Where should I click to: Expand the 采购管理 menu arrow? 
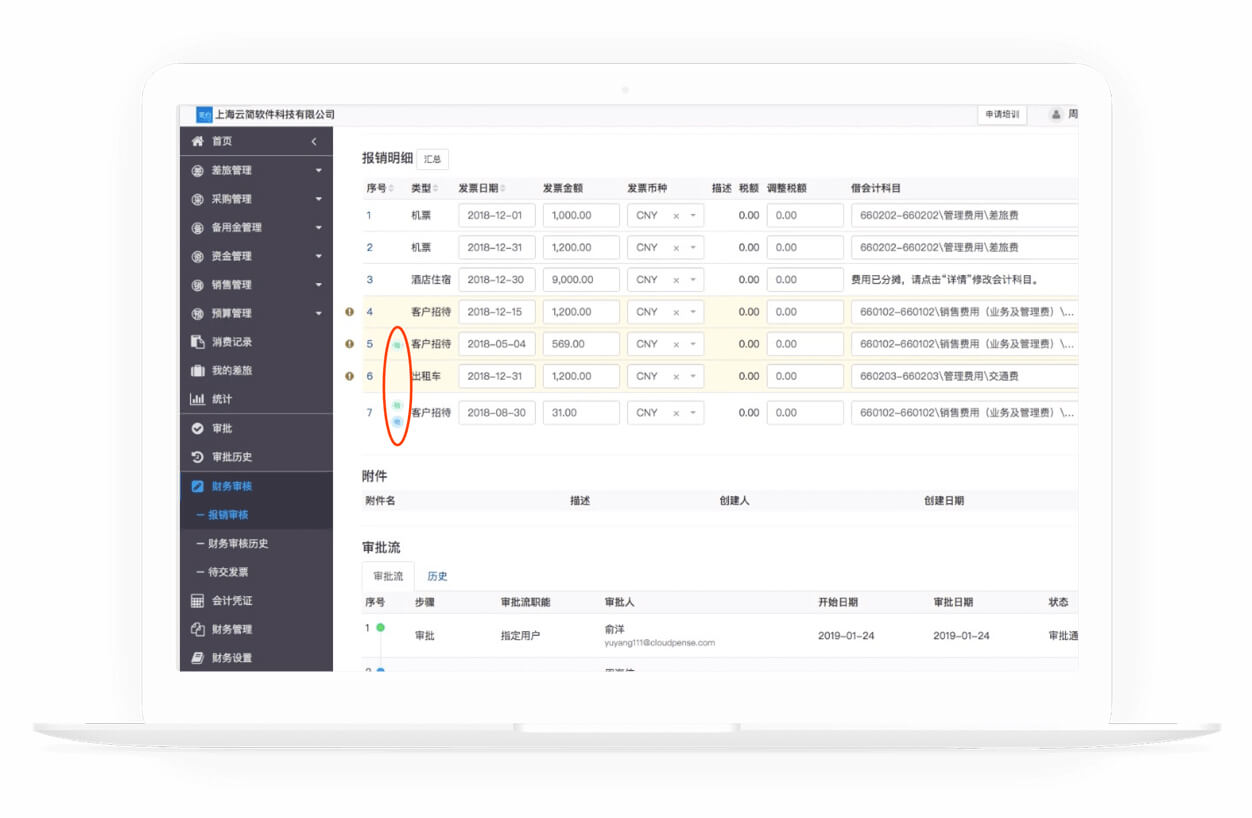click(x=319, y=199)
